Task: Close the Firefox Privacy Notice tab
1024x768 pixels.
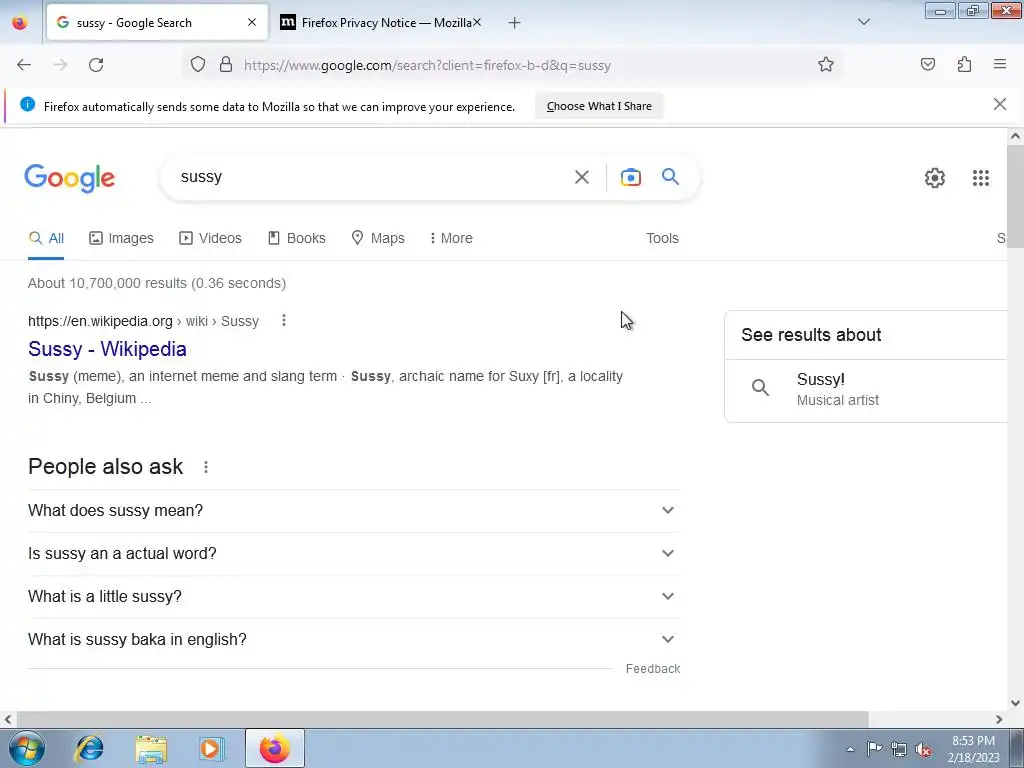Action: [477, 22]
